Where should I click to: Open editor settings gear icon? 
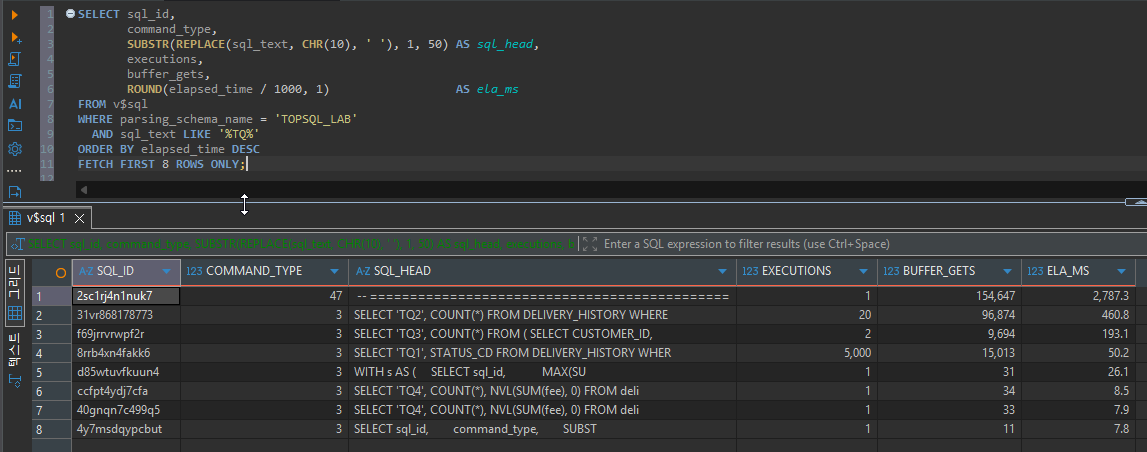pos(15,148)
